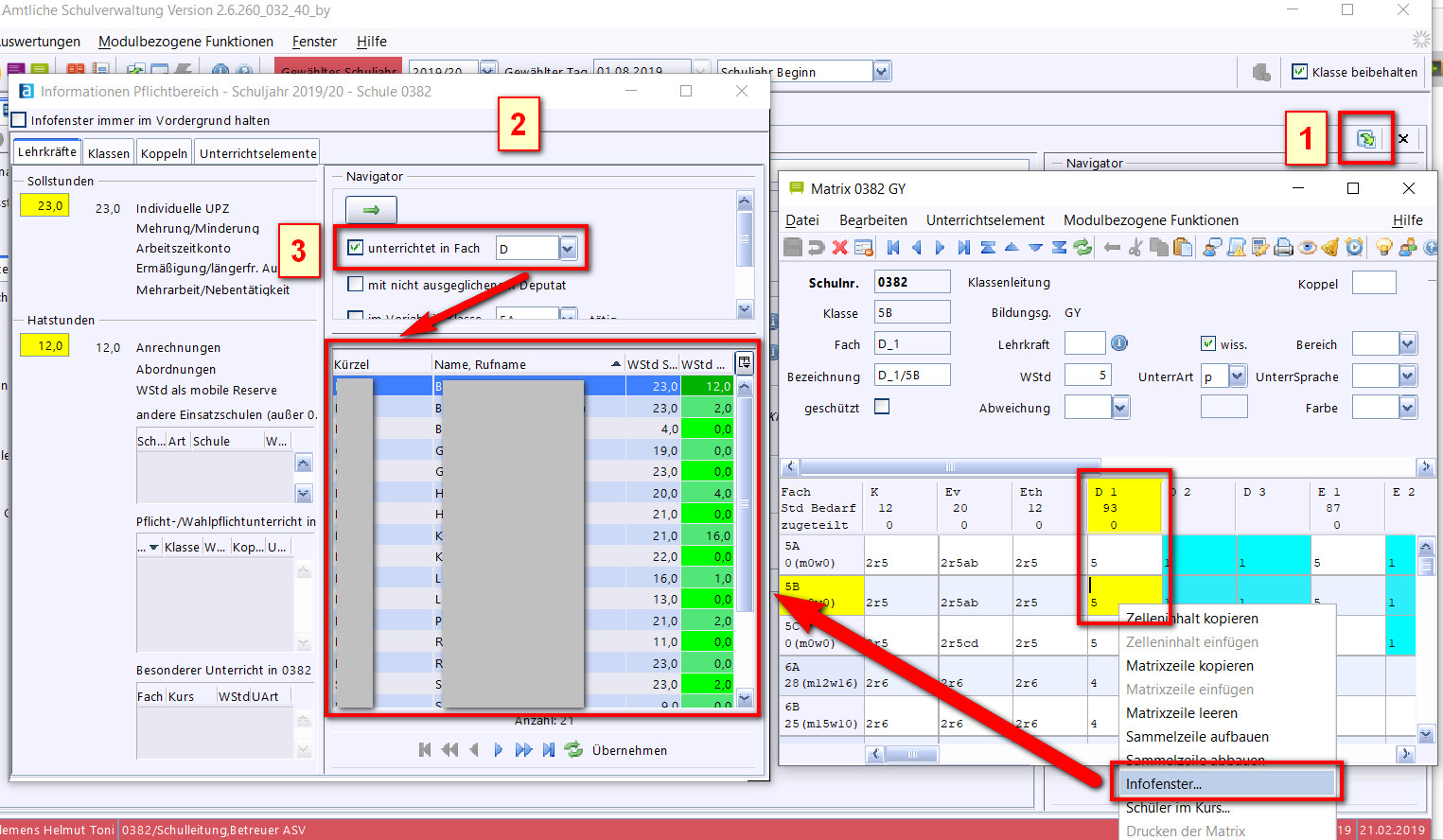Jump to last record in Matrix toolbar
Viewport: 1443px width, 840px height.
point(963,248)
